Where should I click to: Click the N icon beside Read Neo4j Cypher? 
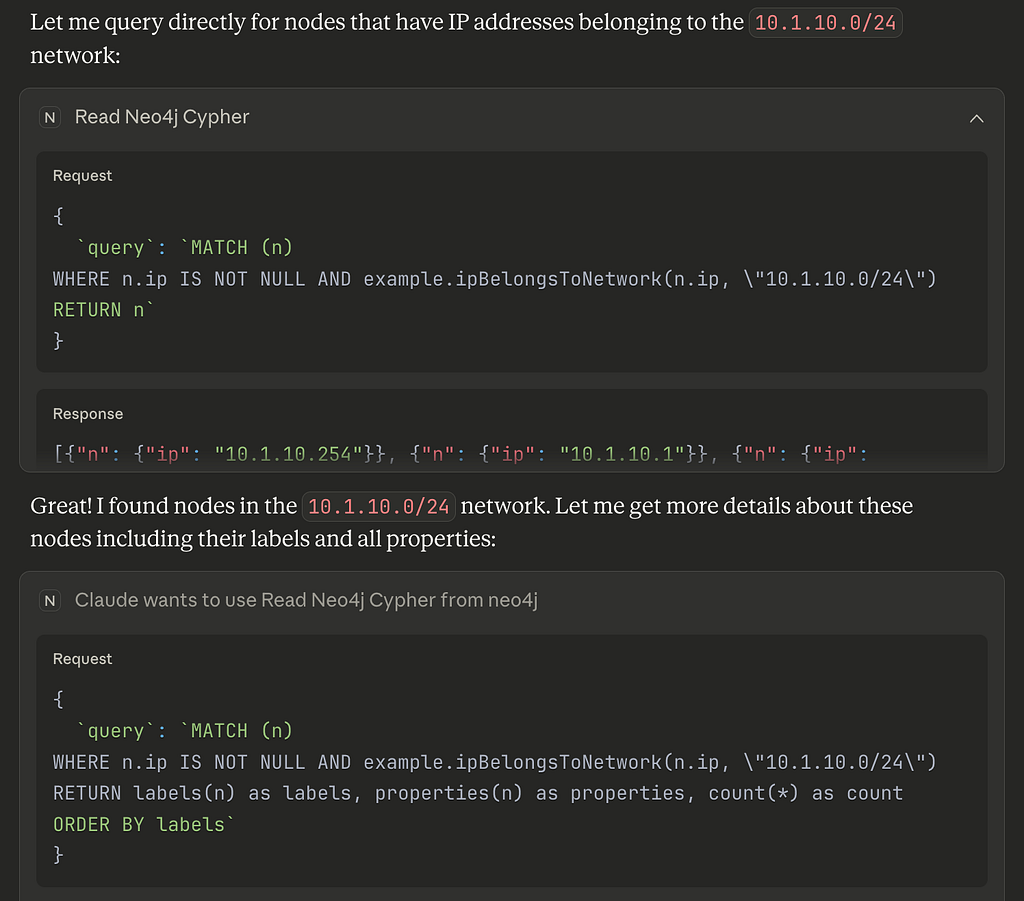(50, 118)
